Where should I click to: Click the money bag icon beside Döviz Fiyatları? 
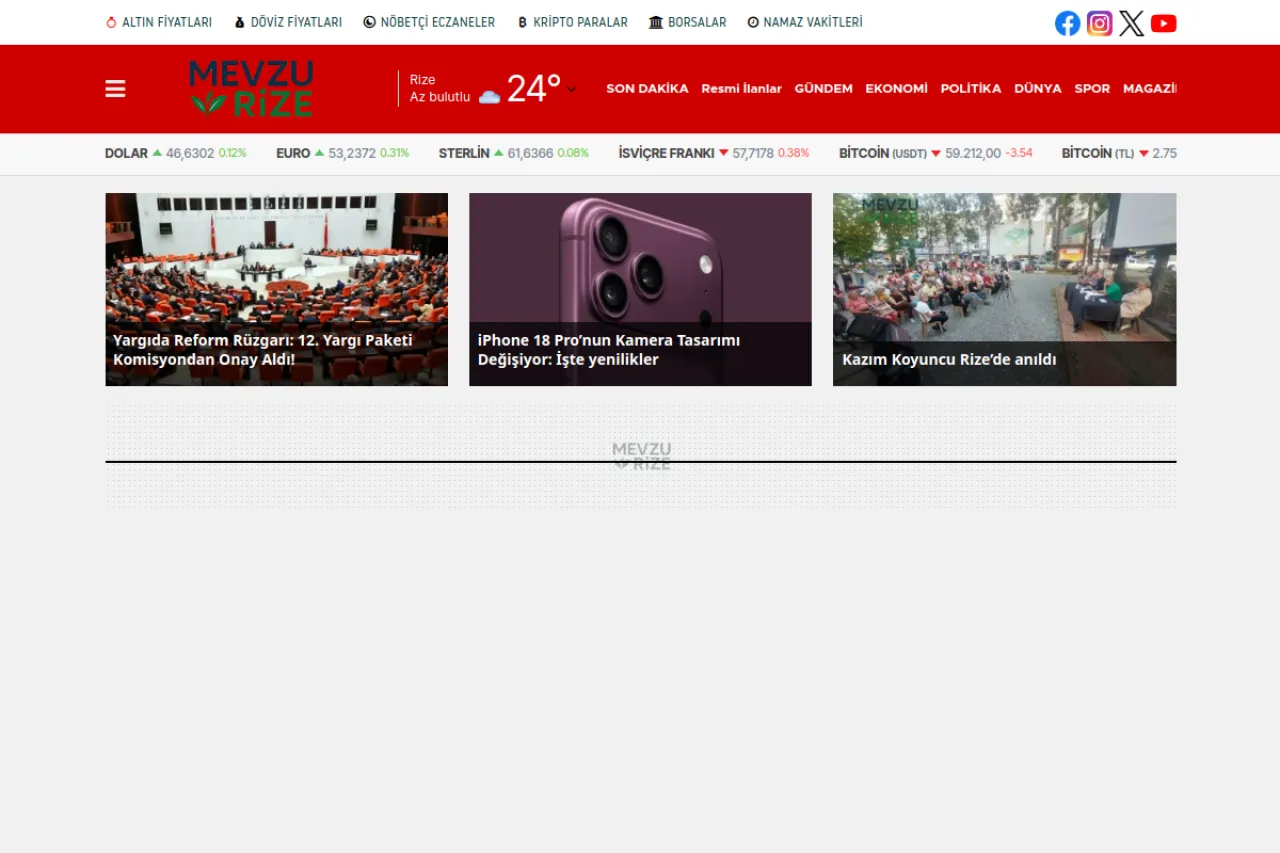(239, 22)
